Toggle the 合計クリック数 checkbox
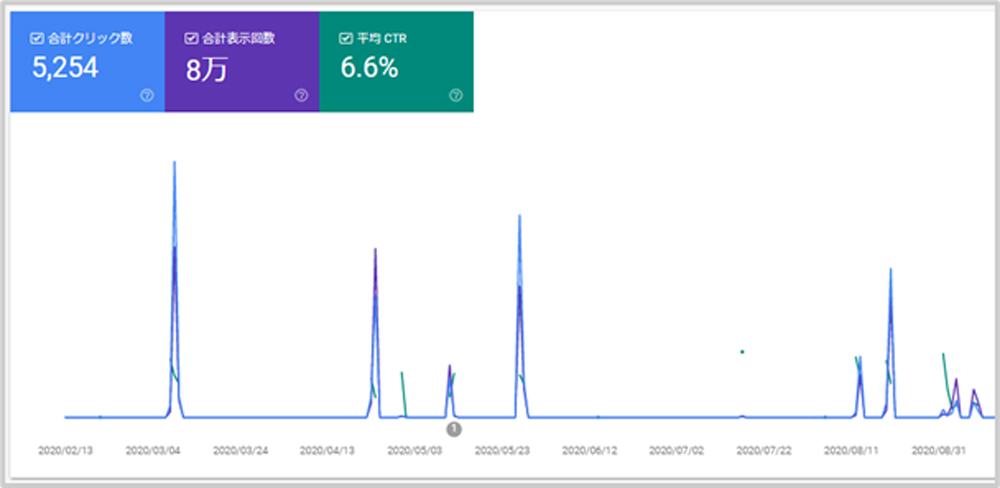The image size is (1000, 488). 37,39
